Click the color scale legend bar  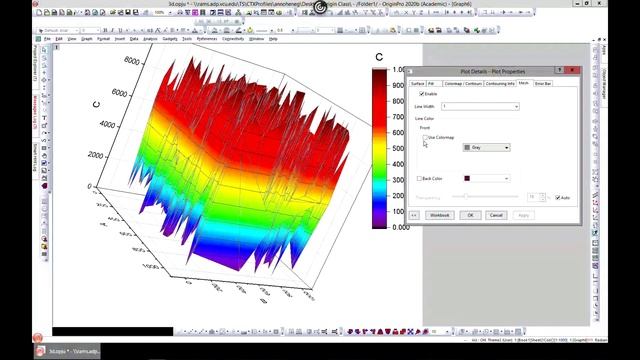pos(379,148)
